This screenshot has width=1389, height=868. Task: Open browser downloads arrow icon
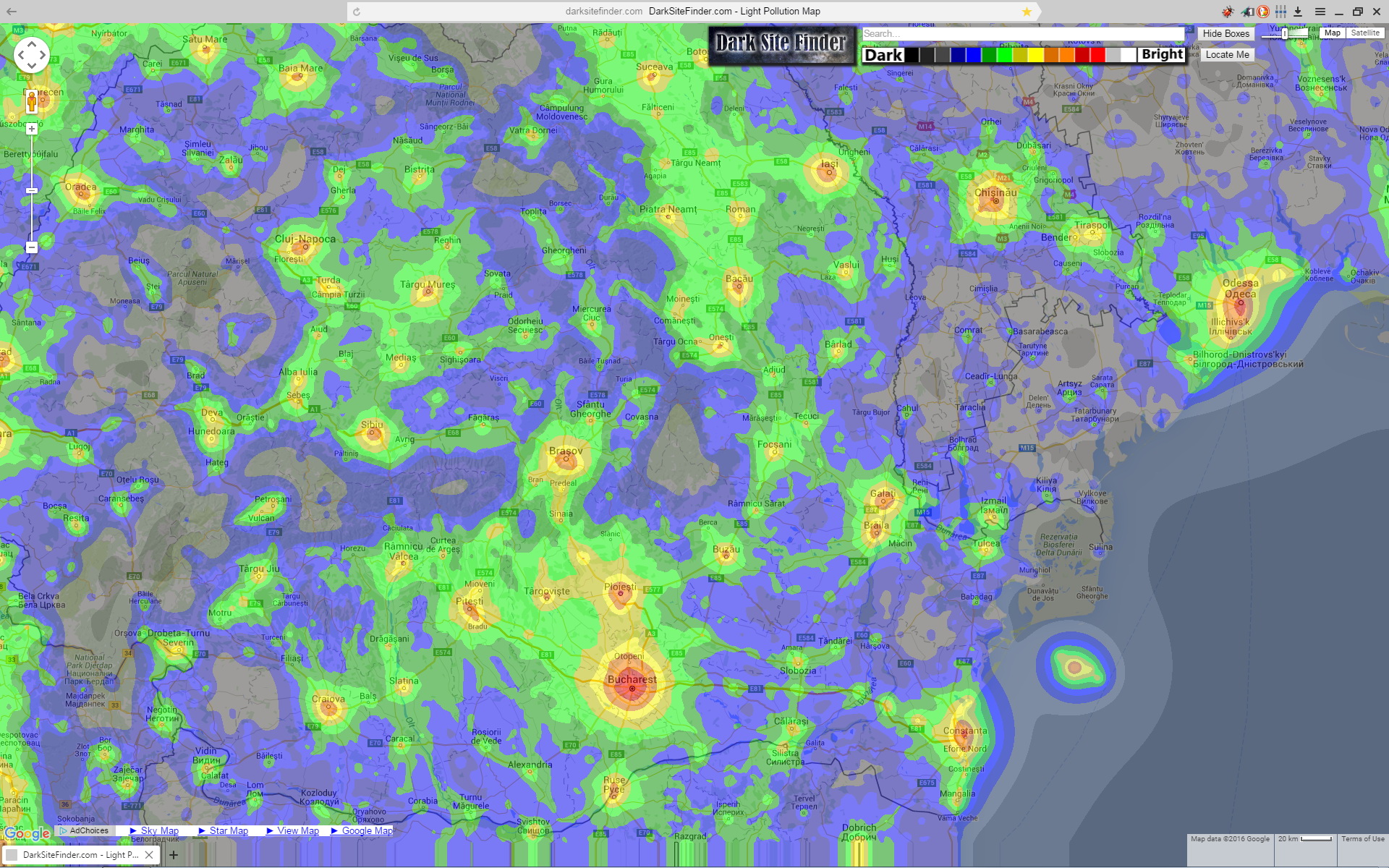tap(1298, 12)
